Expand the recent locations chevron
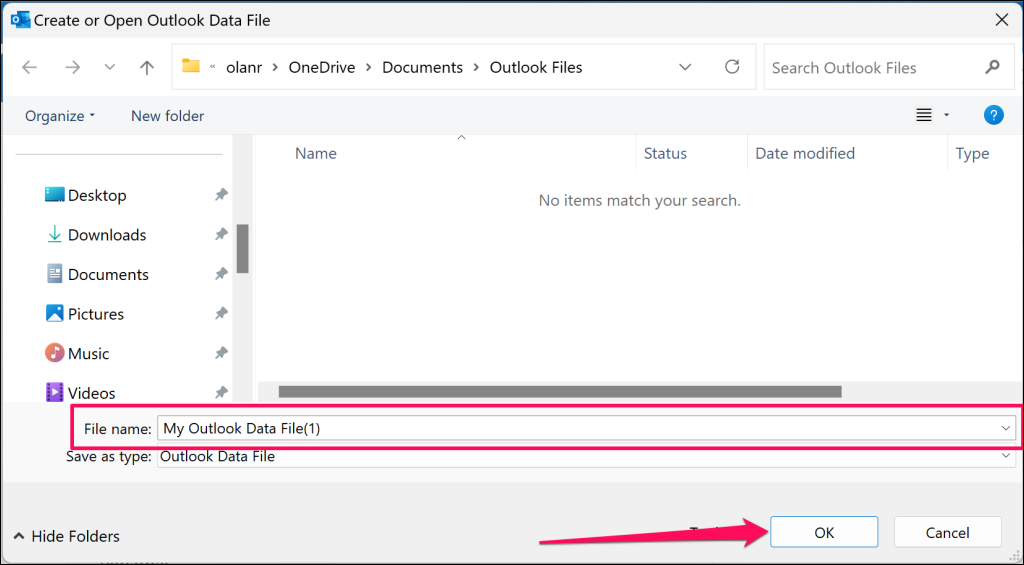 pyautogui.click(x=109, y=68)
